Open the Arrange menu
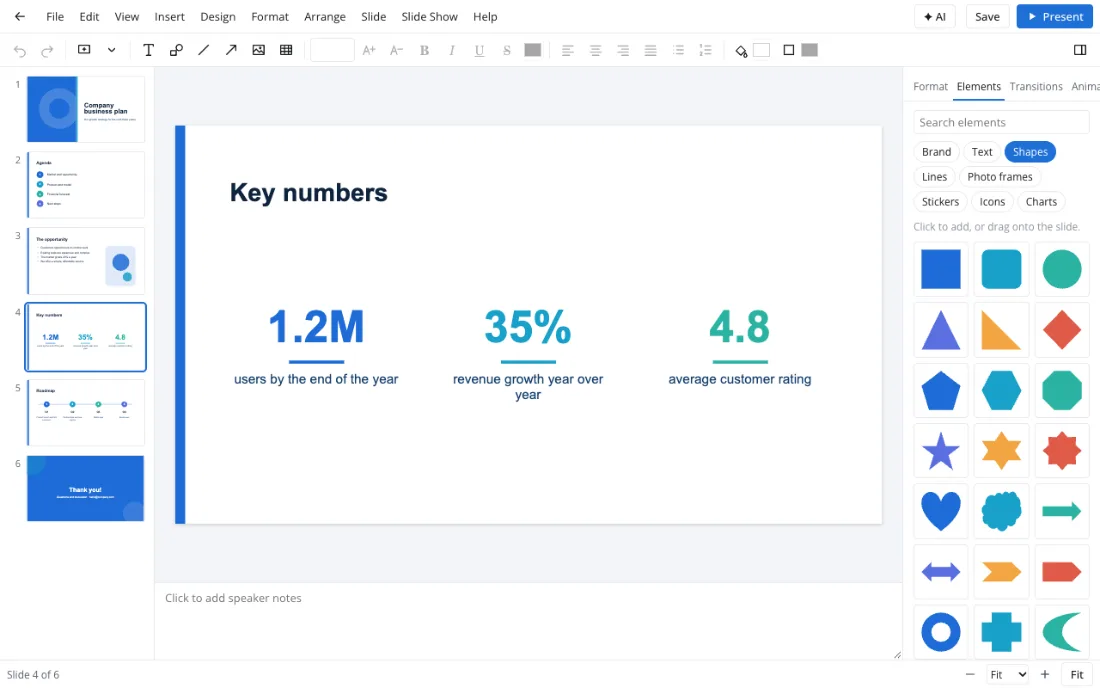 325,16
